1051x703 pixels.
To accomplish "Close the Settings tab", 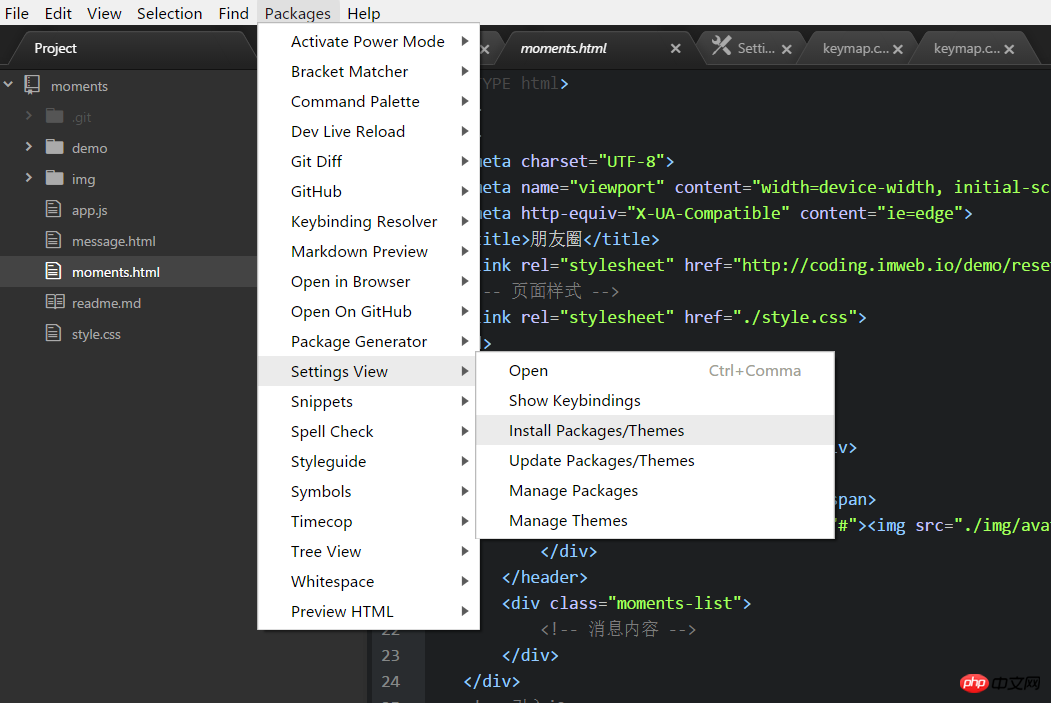I will (x=787, y=49).
